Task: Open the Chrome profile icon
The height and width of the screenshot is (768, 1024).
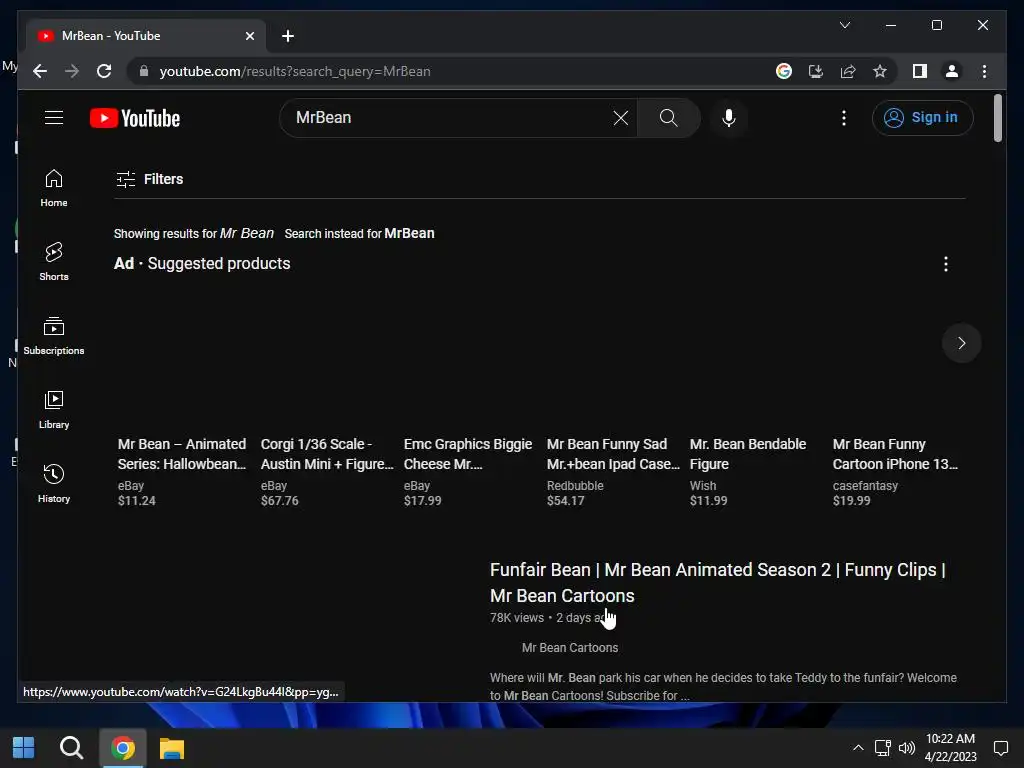Action: (952, 71)
